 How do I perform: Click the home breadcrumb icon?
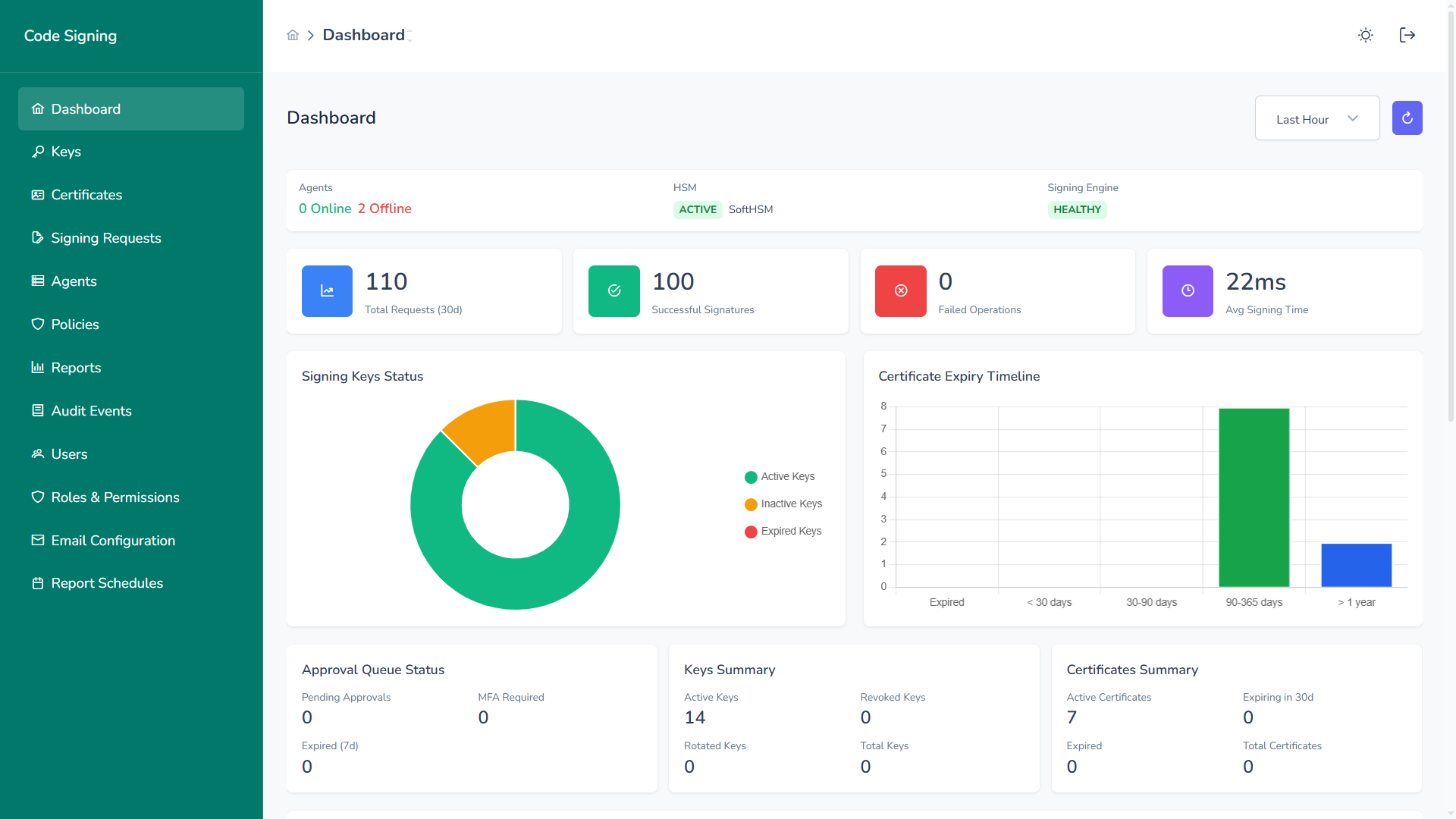pos(293,35)
